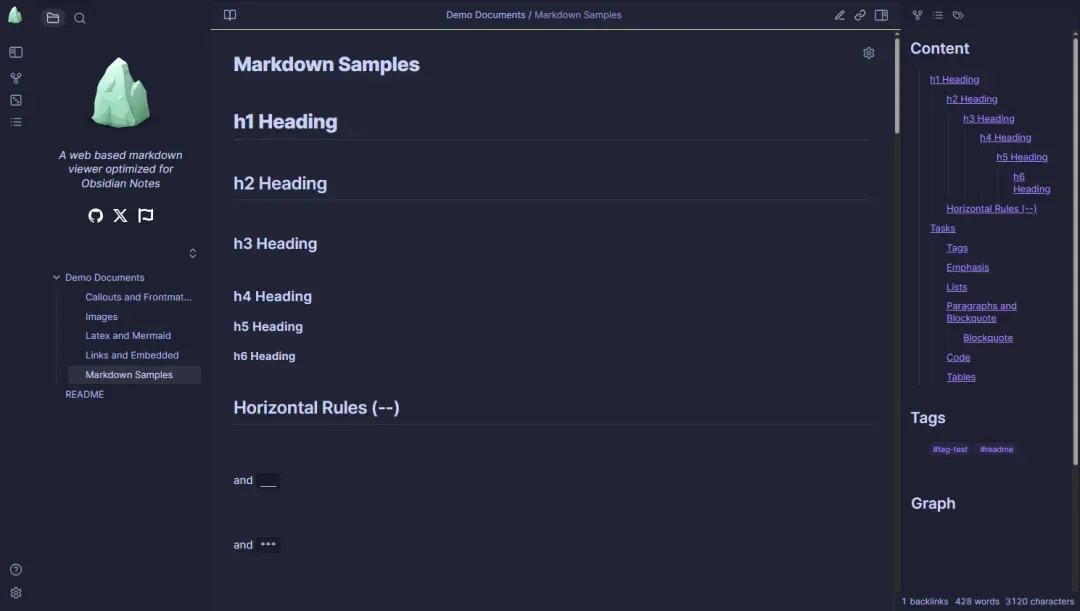Open Latex and Mermaid note

(x=128, y=335)
